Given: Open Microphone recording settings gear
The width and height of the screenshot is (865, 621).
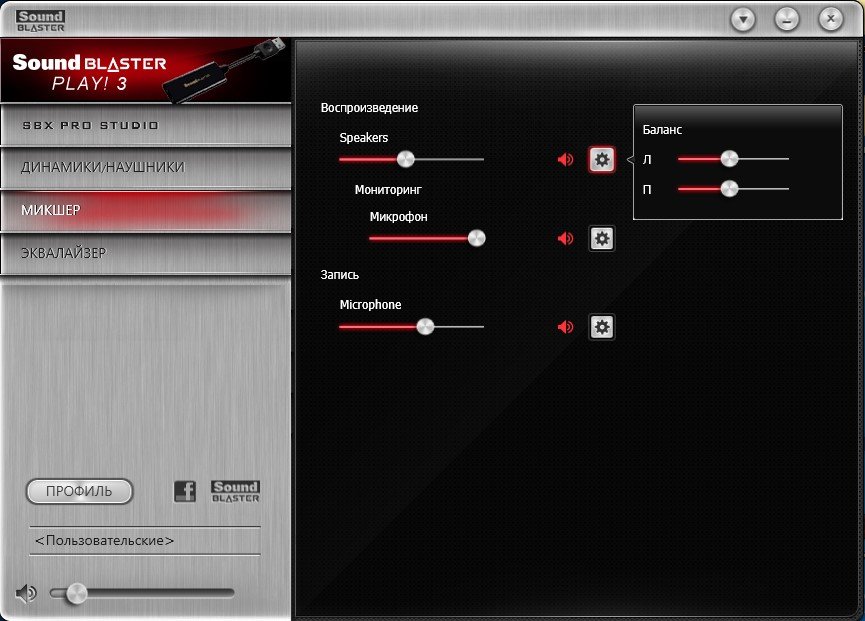Looking at the screenshot, I should pos(602,327).
